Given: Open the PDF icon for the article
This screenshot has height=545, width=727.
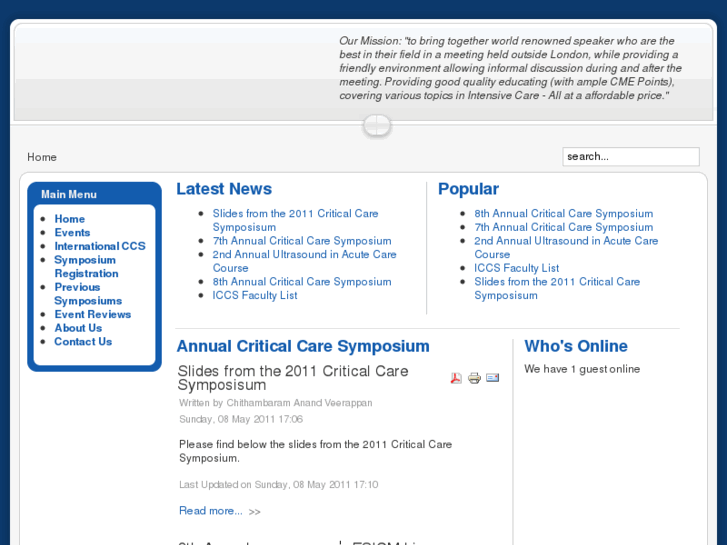Looking at the screenshot, I should click(456, 378).
